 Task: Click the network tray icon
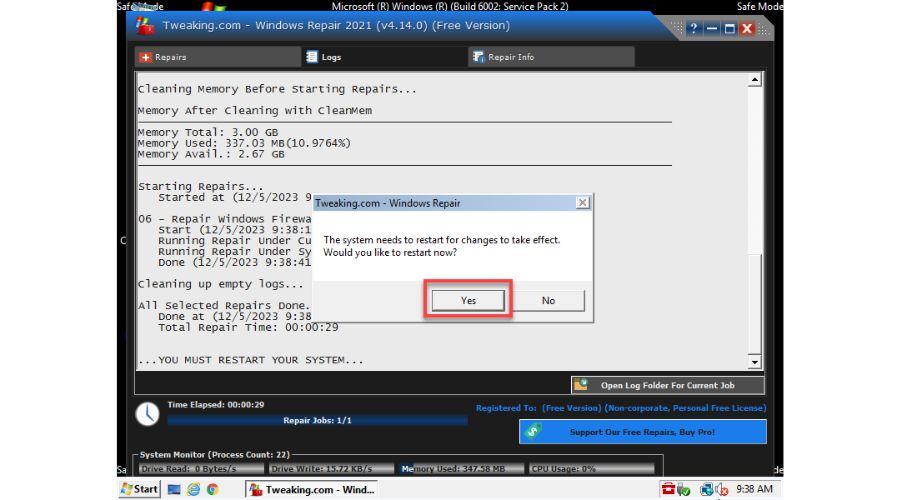tap(707, 490)
